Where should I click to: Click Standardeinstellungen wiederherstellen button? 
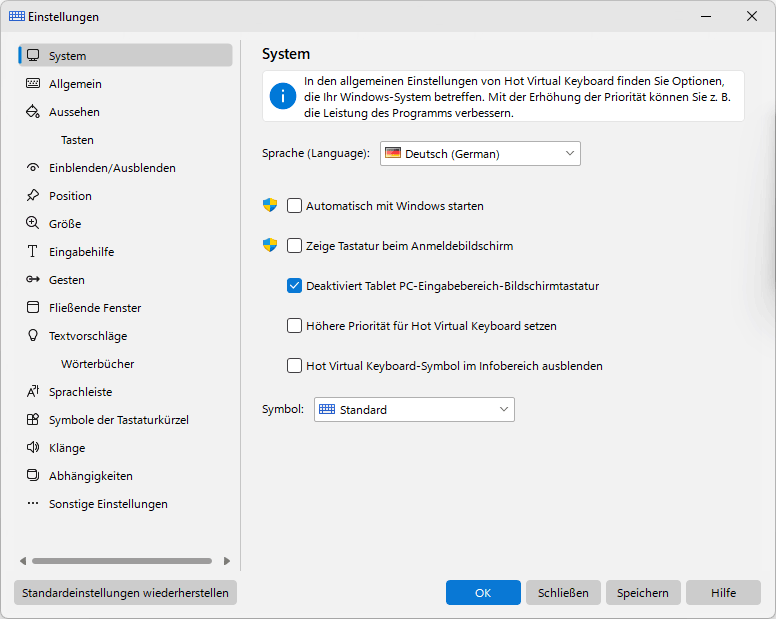point(125,592)
